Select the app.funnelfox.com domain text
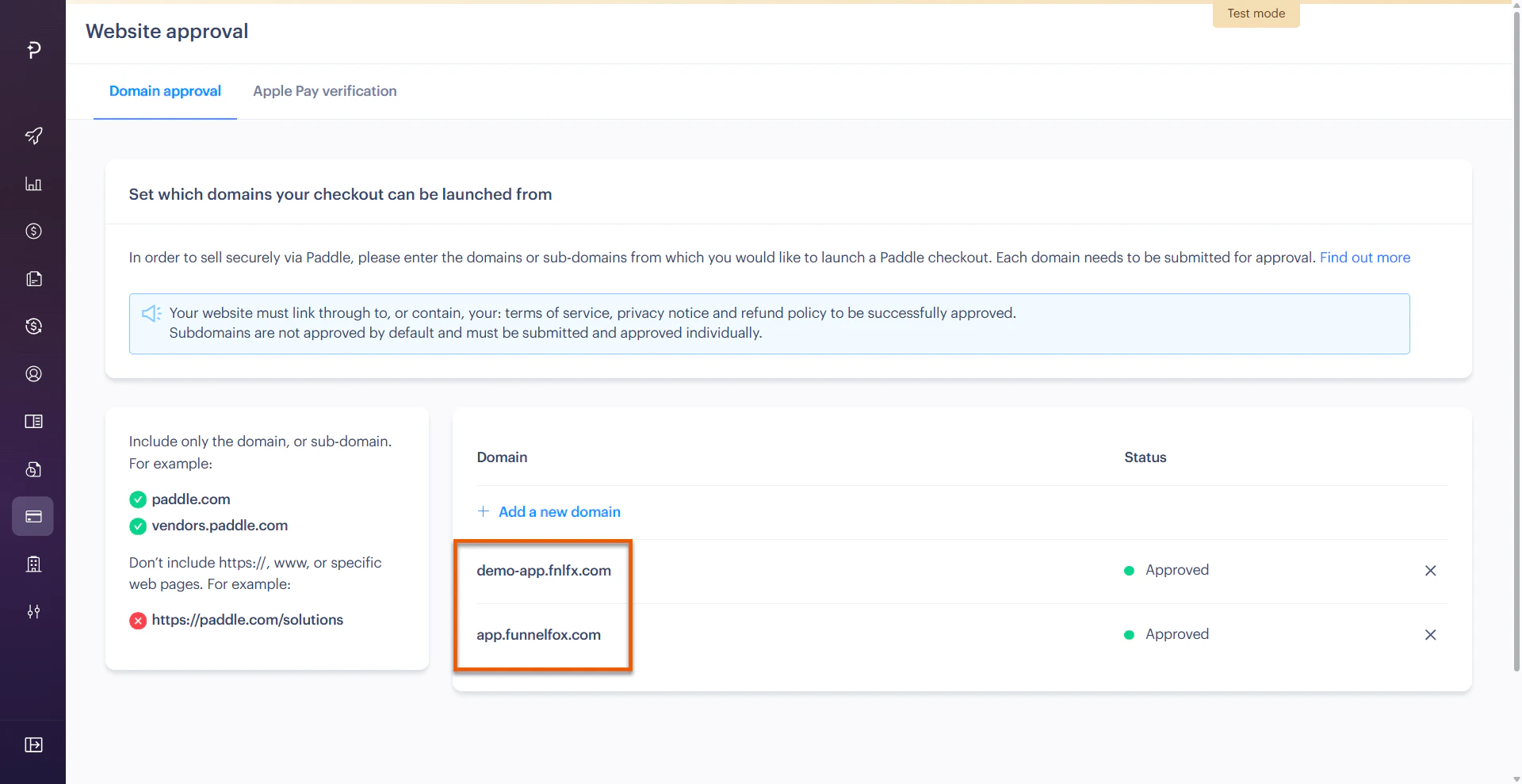Image resolution: width=1522 pixels, height=784 pixels. click(x=538, y=634)
